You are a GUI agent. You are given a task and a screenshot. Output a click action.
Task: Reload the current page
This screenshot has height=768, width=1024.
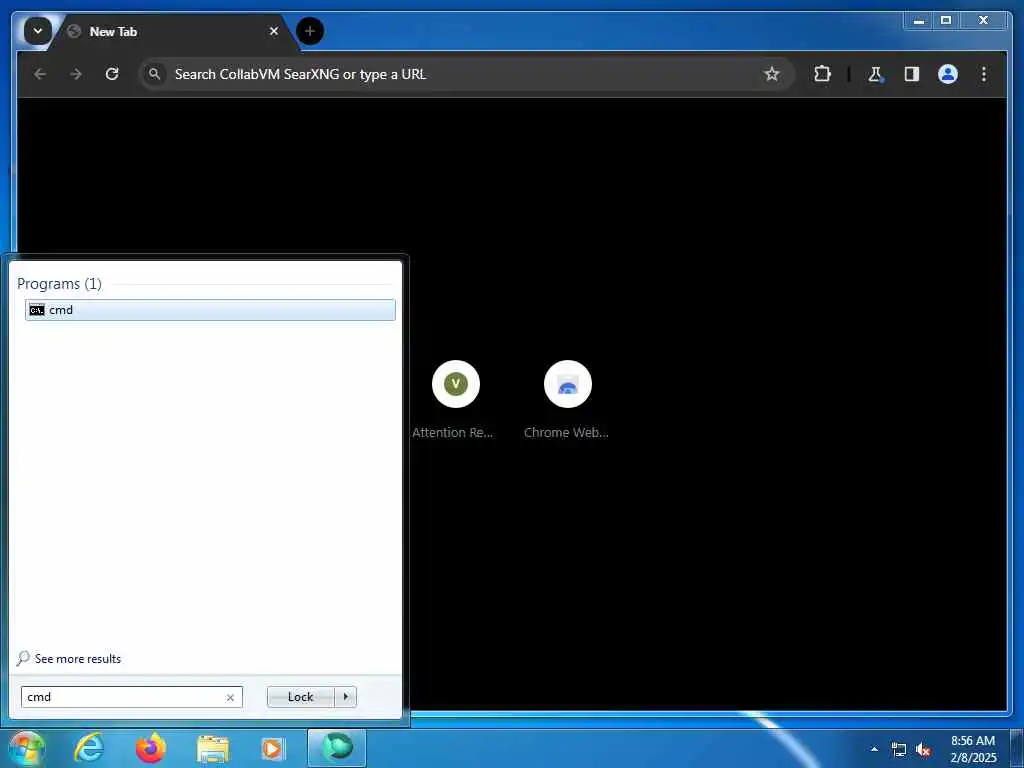click(112, 74)
